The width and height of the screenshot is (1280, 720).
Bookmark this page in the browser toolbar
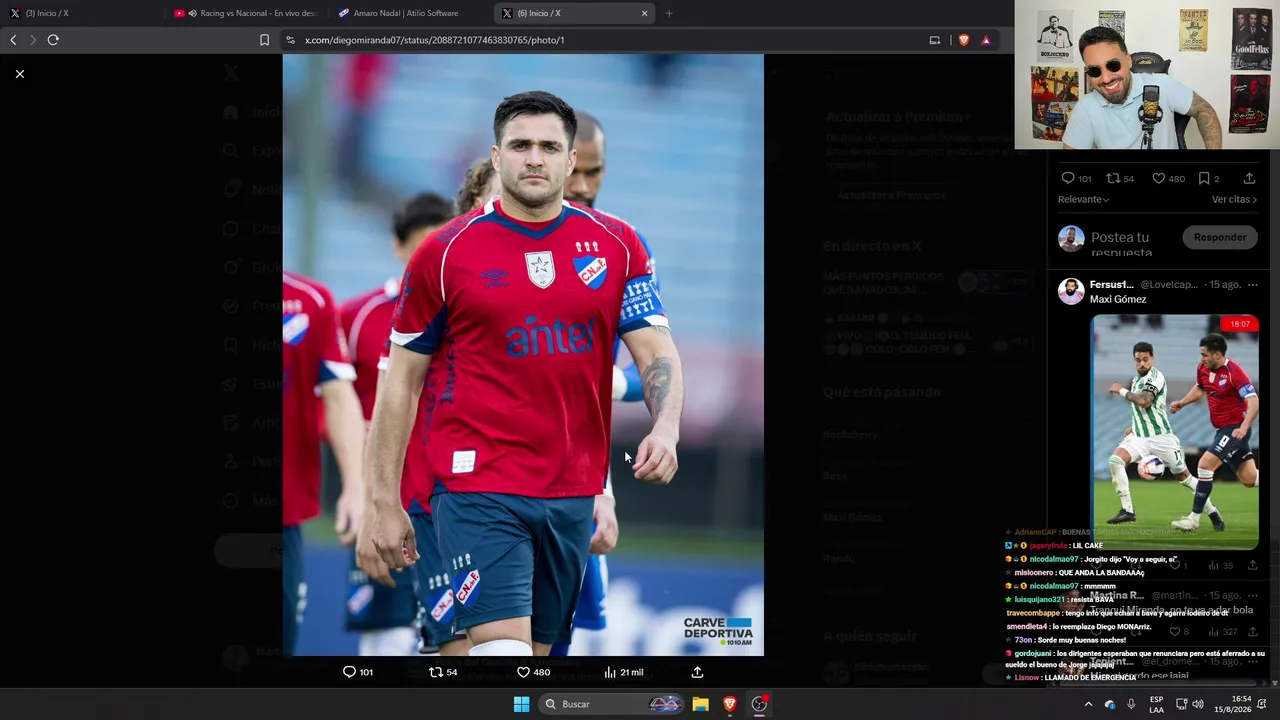click(x=264, y=40)
